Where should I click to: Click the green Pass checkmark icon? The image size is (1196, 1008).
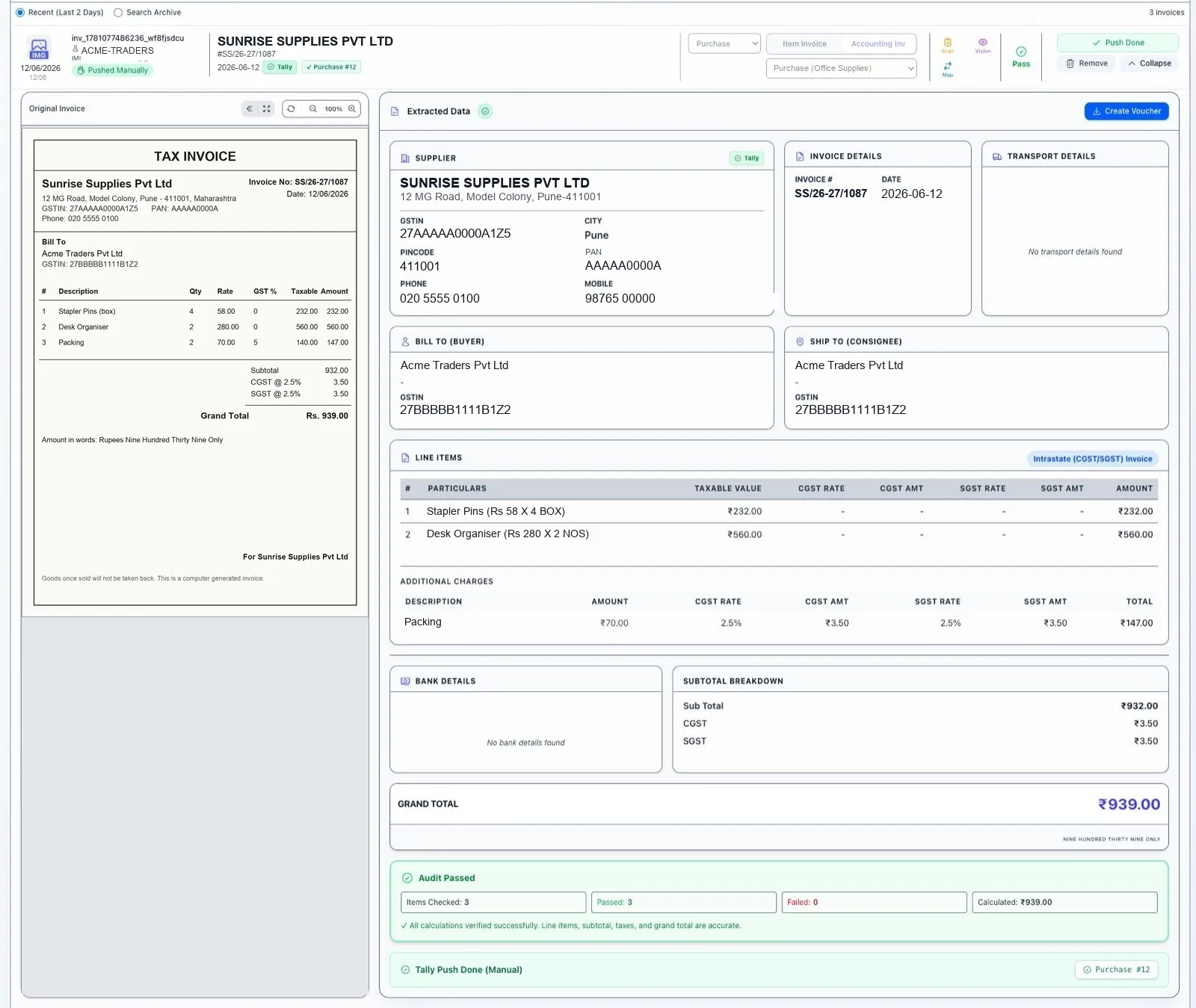[1021, 52]
